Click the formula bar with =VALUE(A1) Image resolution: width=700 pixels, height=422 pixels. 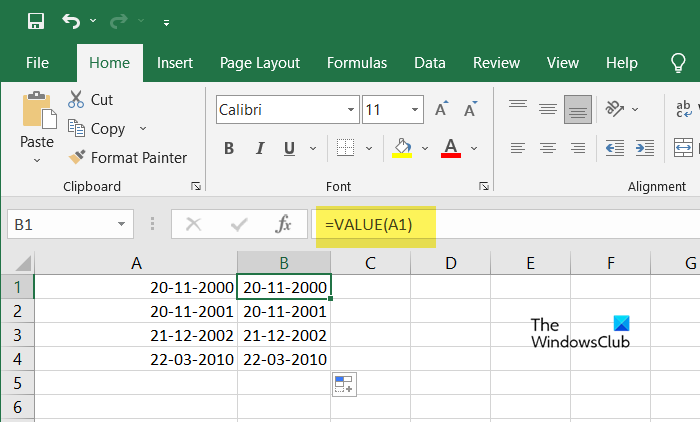coord(504,224)
